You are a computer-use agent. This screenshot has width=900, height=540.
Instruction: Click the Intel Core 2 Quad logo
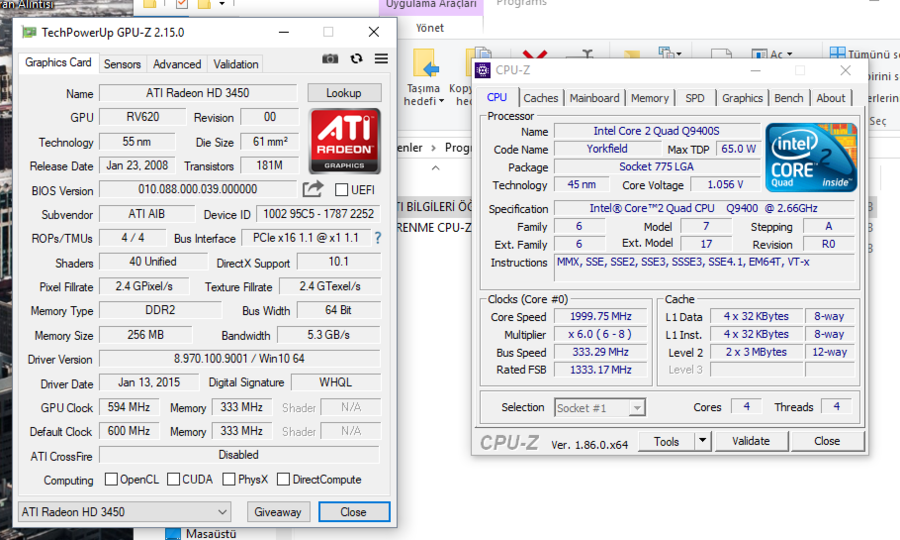pos(811,157)
